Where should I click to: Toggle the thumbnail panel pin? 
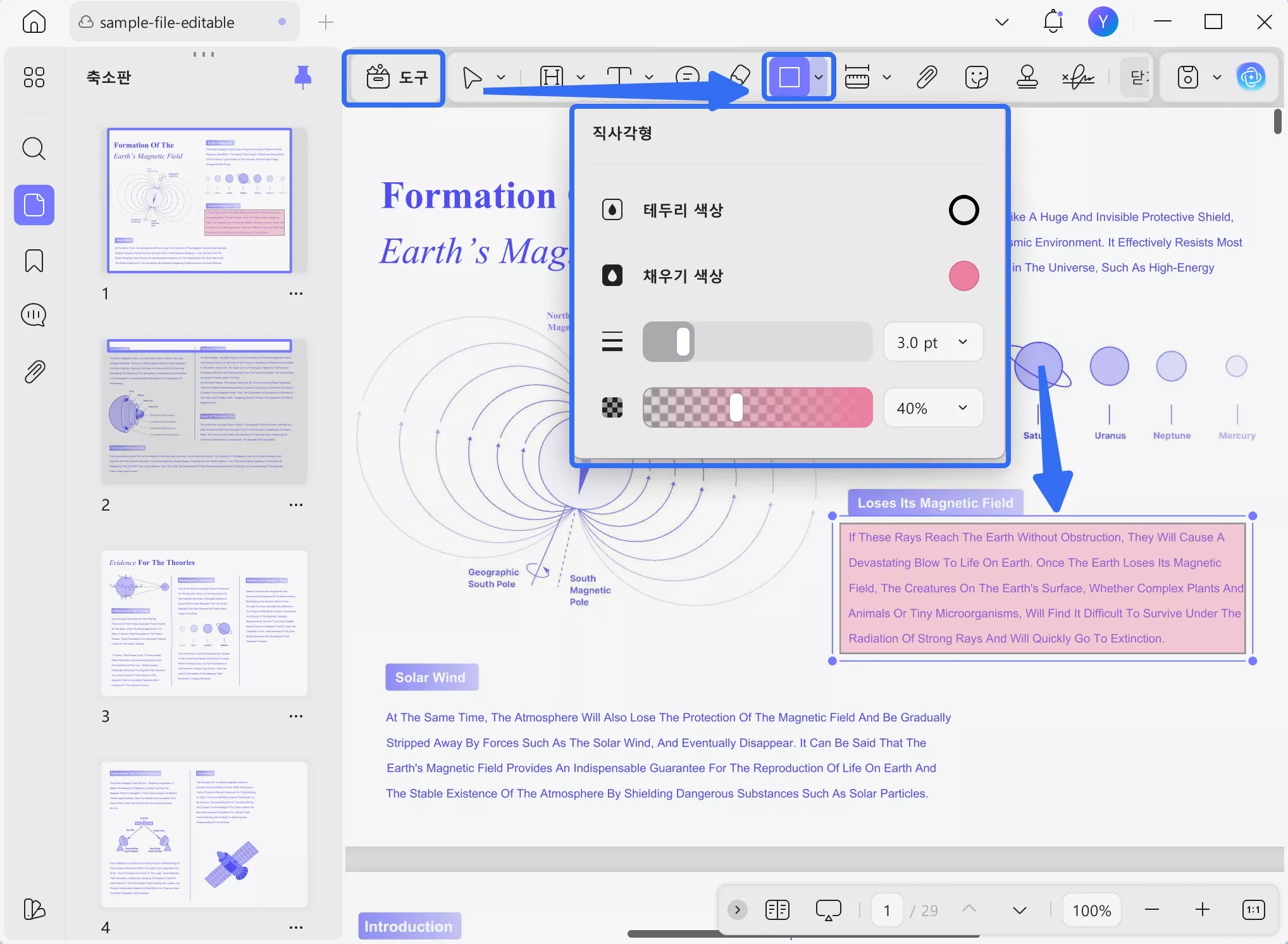click(303, 77)
